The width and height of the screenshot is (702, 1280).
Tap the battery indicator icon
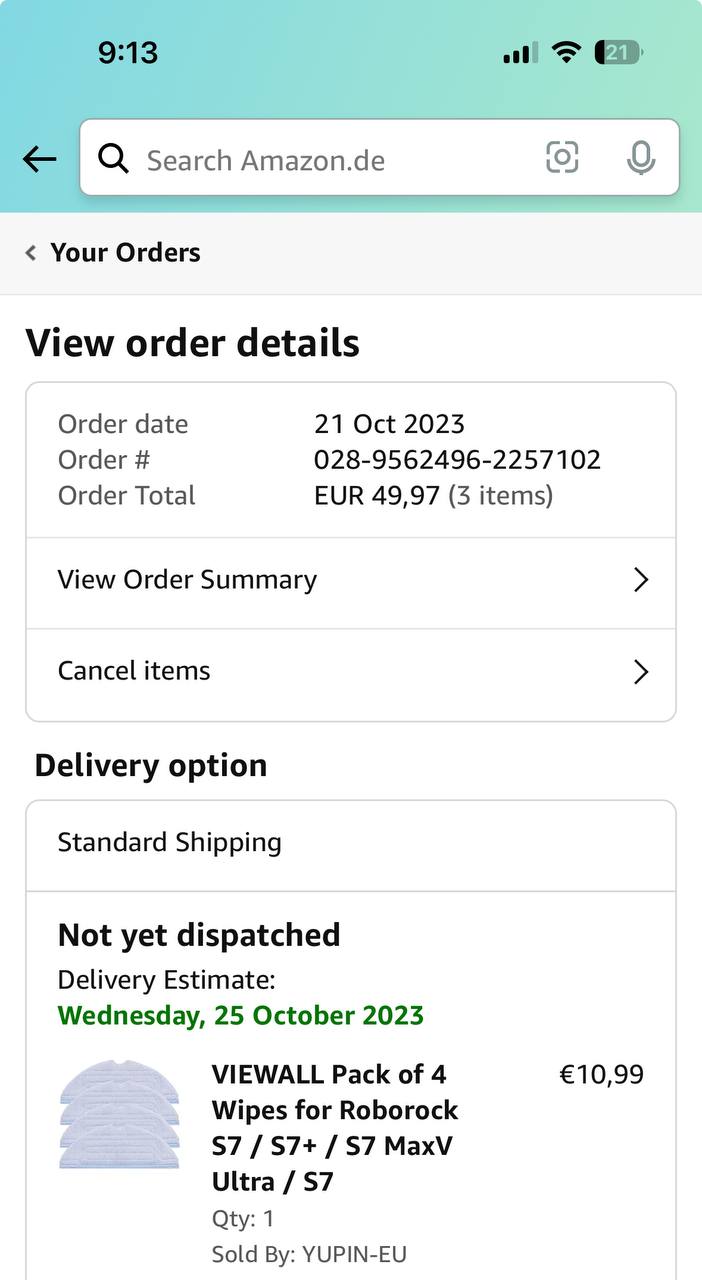point(618,52)
